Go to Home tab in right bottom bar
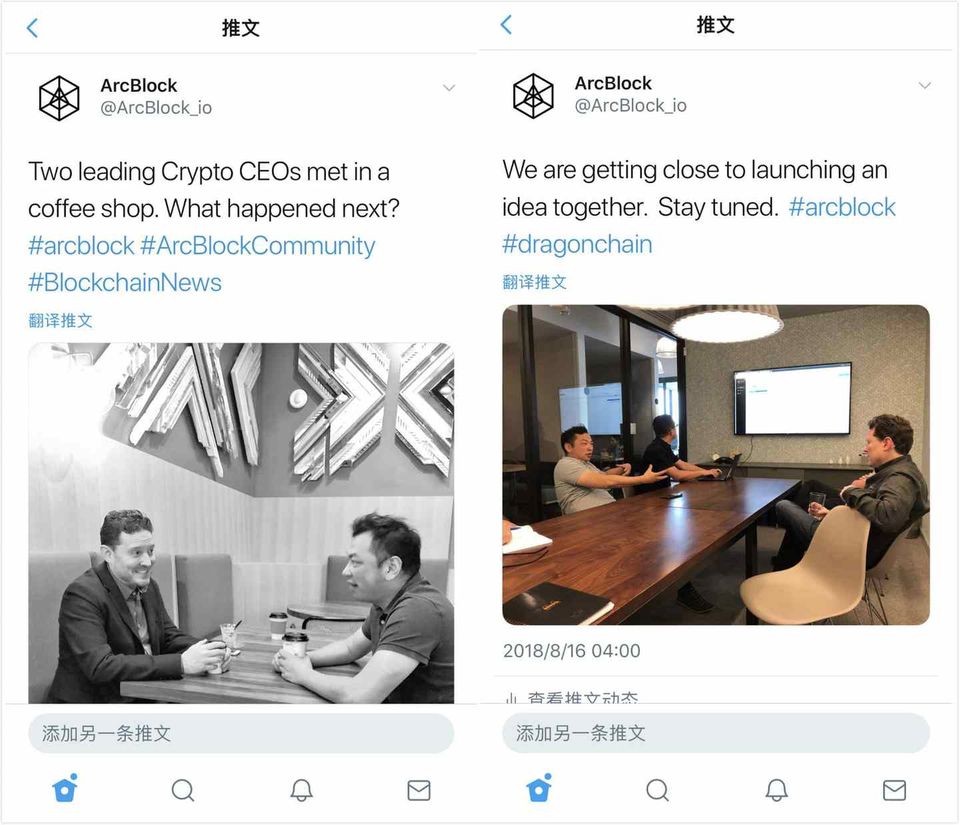This screenshot has height=825, width=960. (539, 788)
